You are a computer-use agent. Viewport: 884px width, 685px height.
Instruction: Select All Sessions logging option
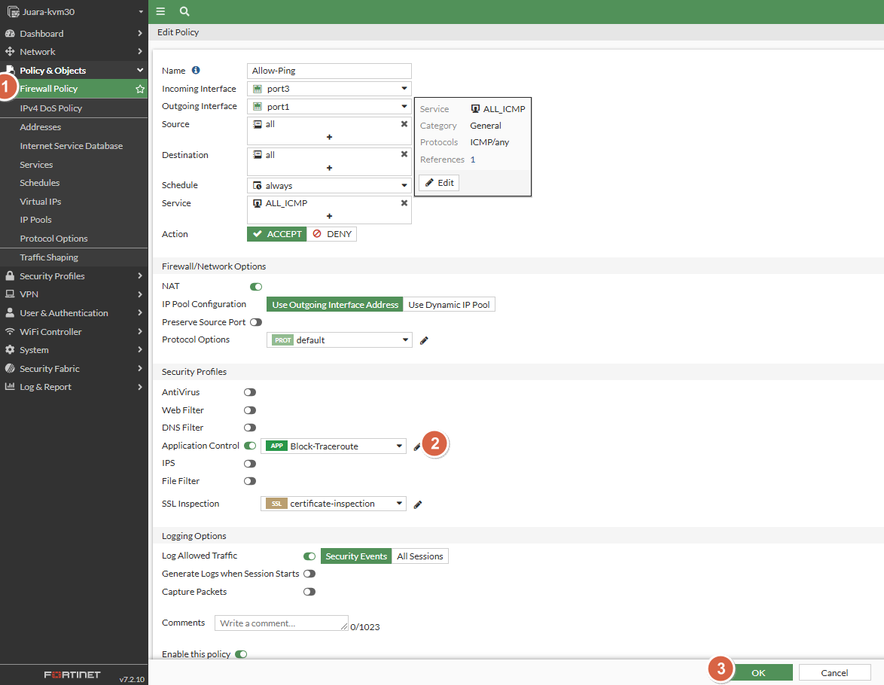click(x=420, y=556)
